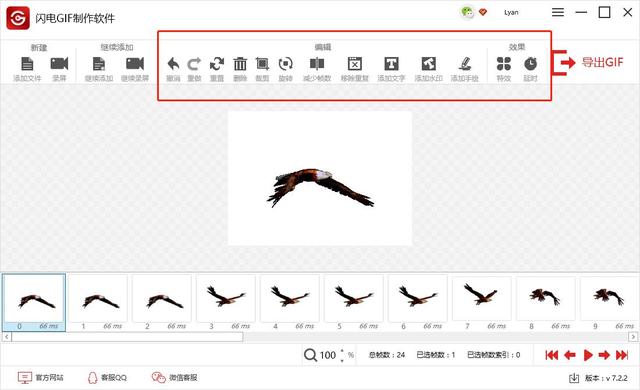
Task: Click the Delete (删除) trash icon
Action: [x=240, y=64]
